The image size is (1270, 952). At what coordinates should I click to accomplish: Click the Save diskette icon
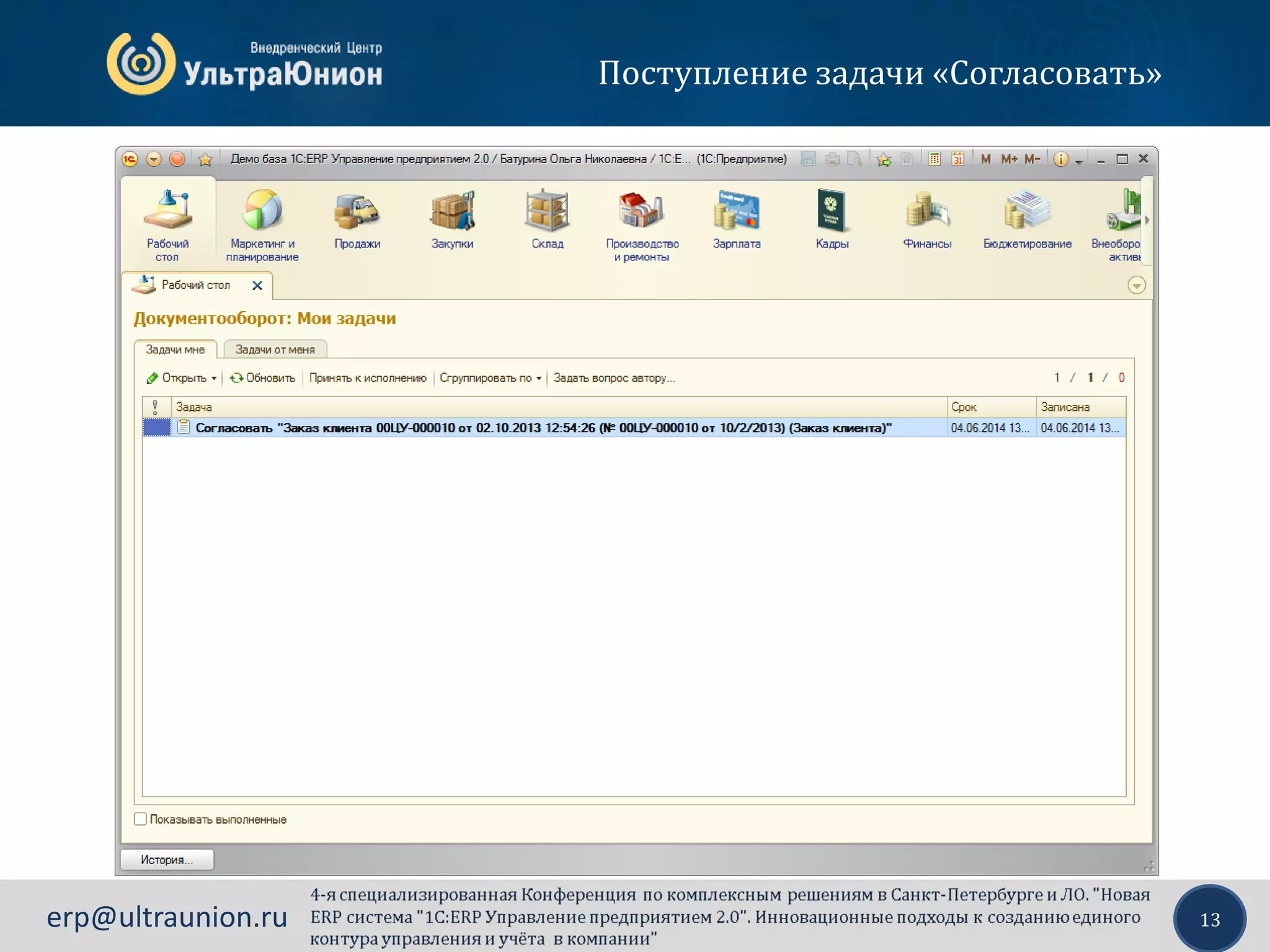808,159
